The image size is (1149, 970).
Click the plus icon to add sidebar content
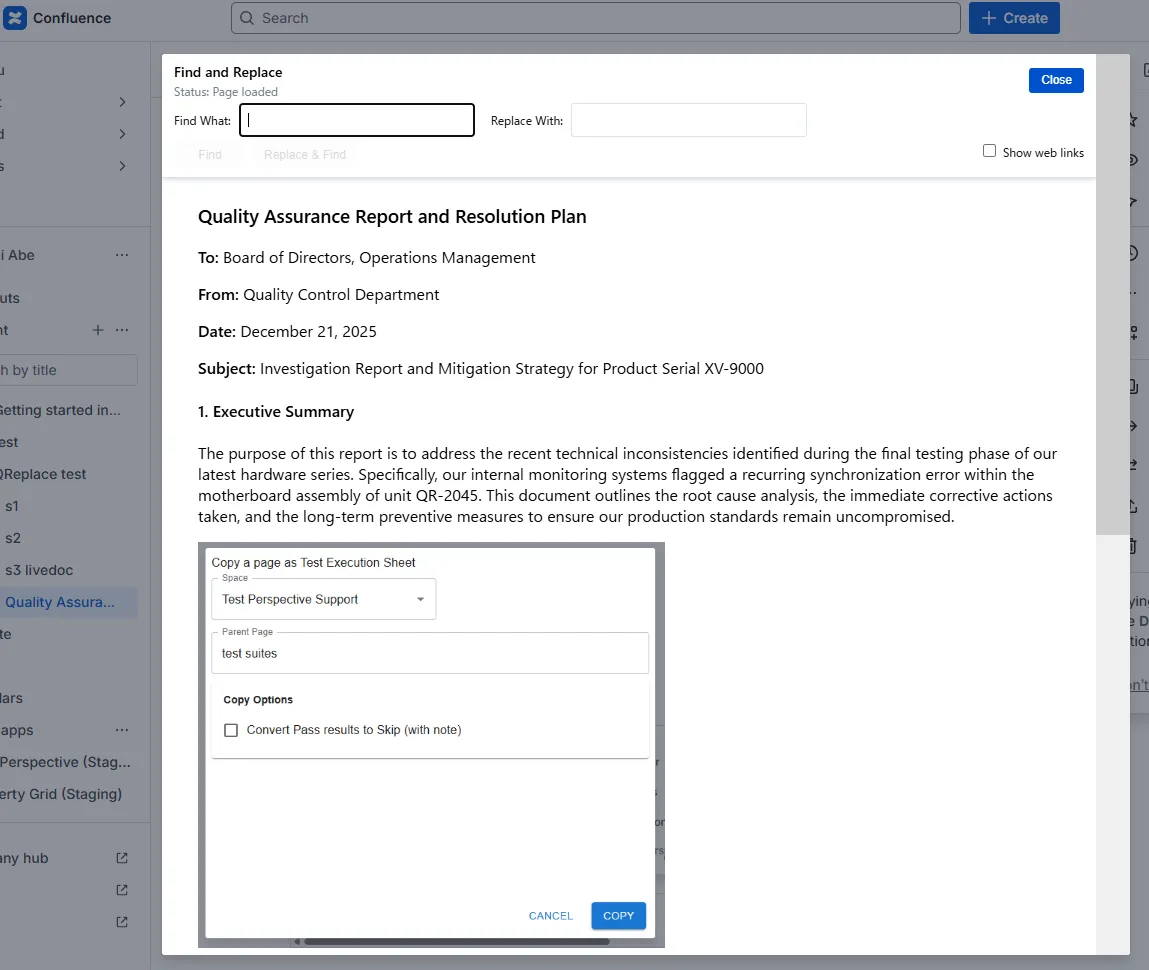pos(98,330)
